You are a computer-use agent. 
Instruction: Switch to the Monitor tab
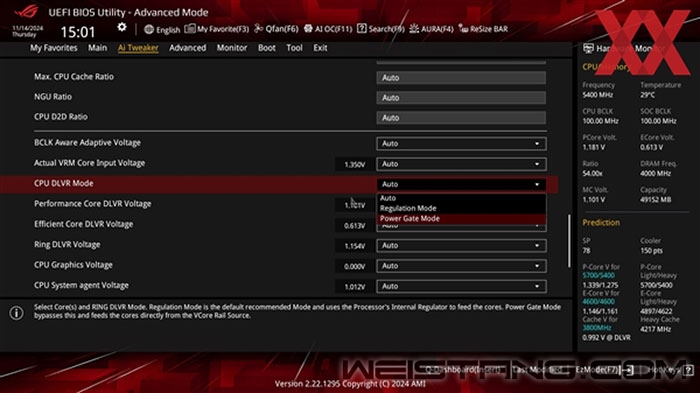(232, 48)
